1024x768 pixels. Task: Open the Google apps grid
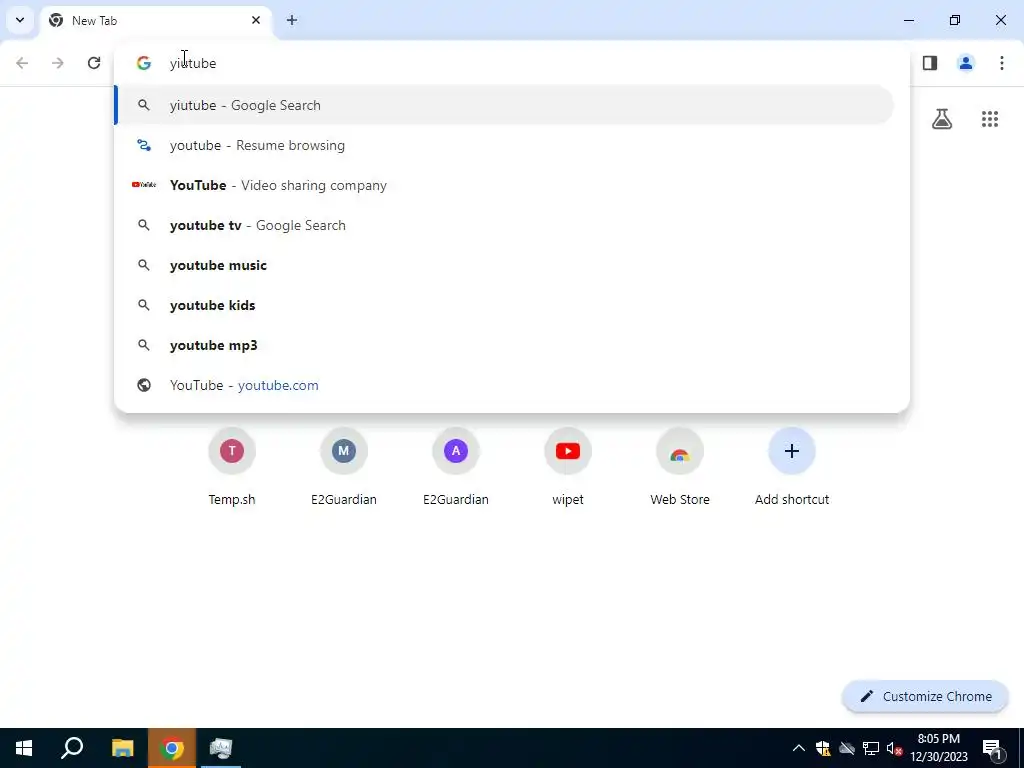click(989, 119)
